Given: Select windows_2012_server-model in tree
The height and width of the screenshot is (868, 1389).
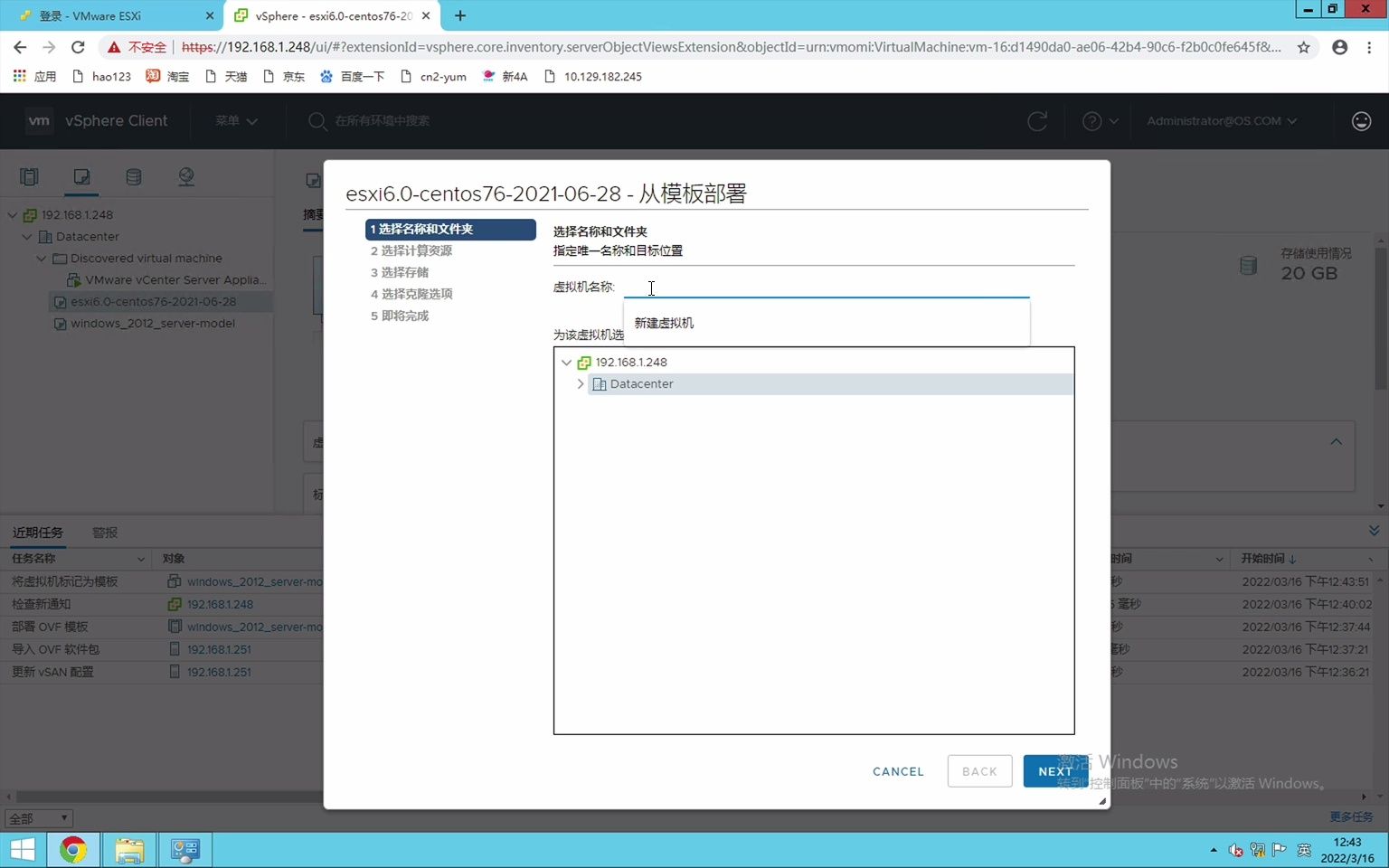Looking at the screenshot, I should pos(145,324).
